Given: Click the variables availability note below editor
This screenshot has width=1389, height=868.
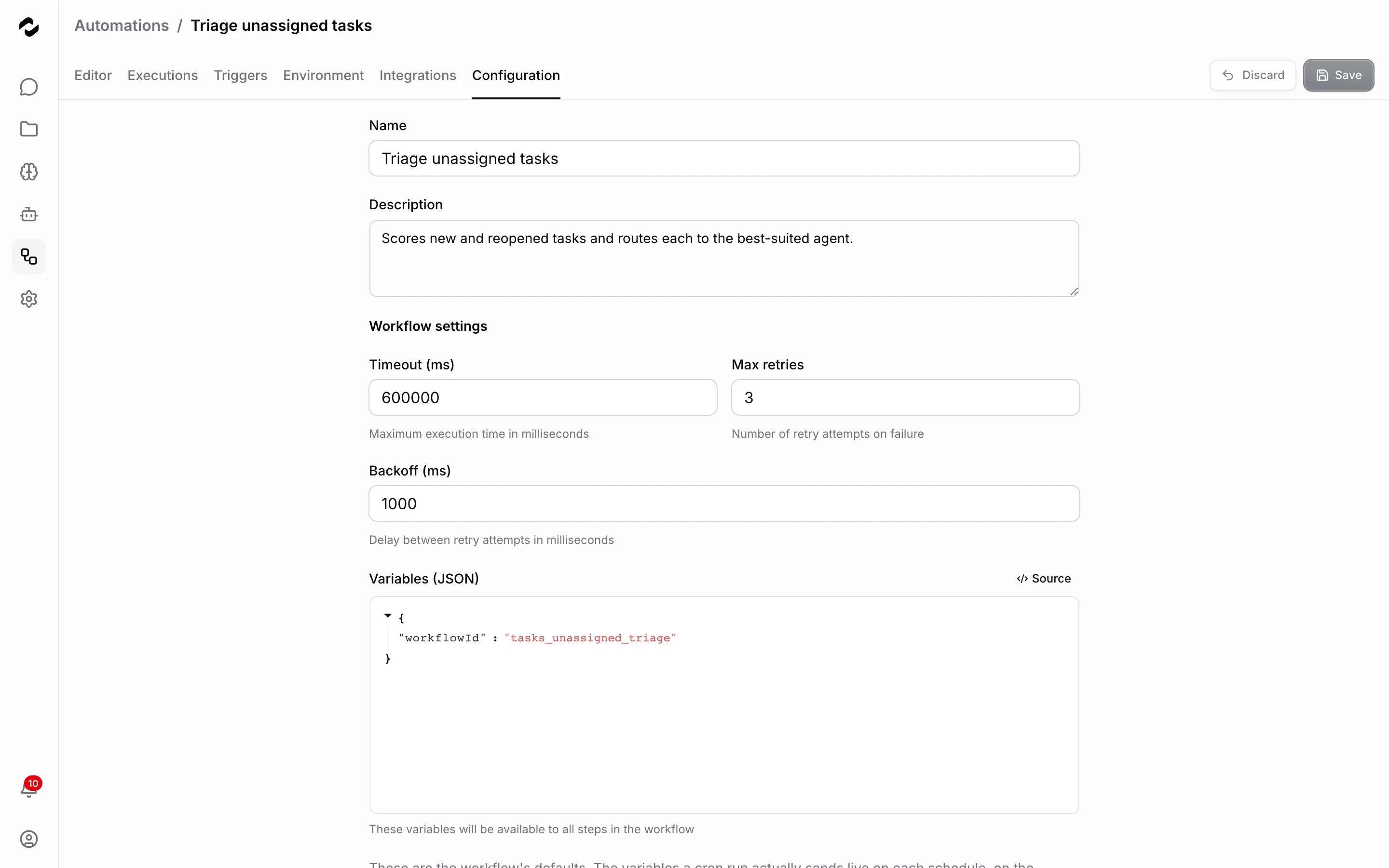Looking at the screenshot, I should (x=531, y=829).
